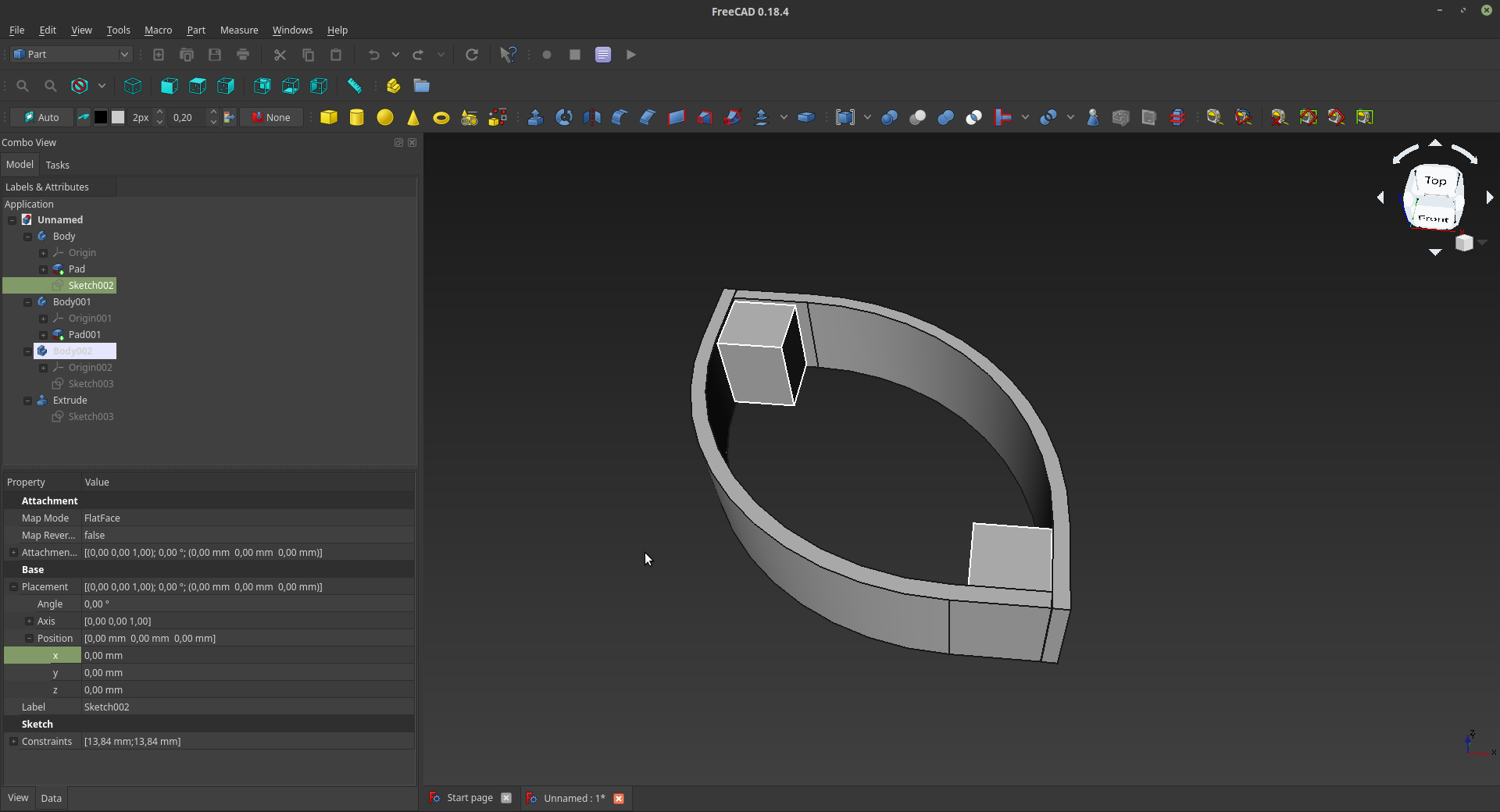The image size is (1500, 812).
Task: Close the Unnamed : 1* document tab
Action: click(x=619, y=798)
